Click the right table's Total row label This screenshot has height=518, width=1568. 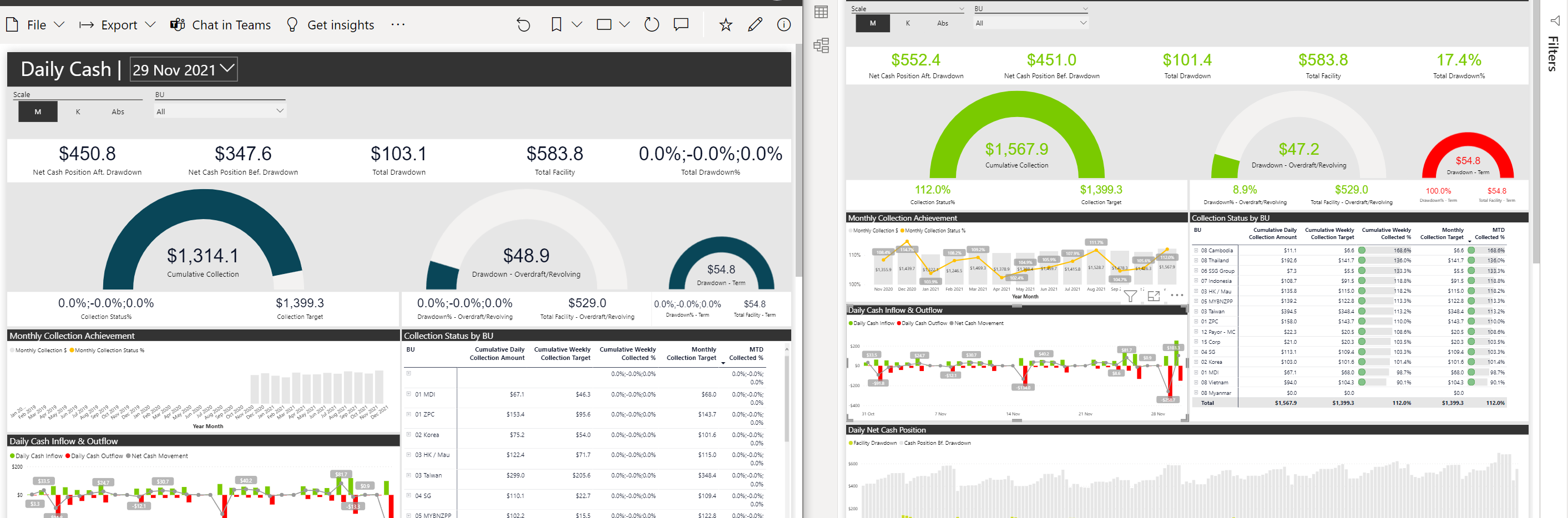coord(1207,403)
